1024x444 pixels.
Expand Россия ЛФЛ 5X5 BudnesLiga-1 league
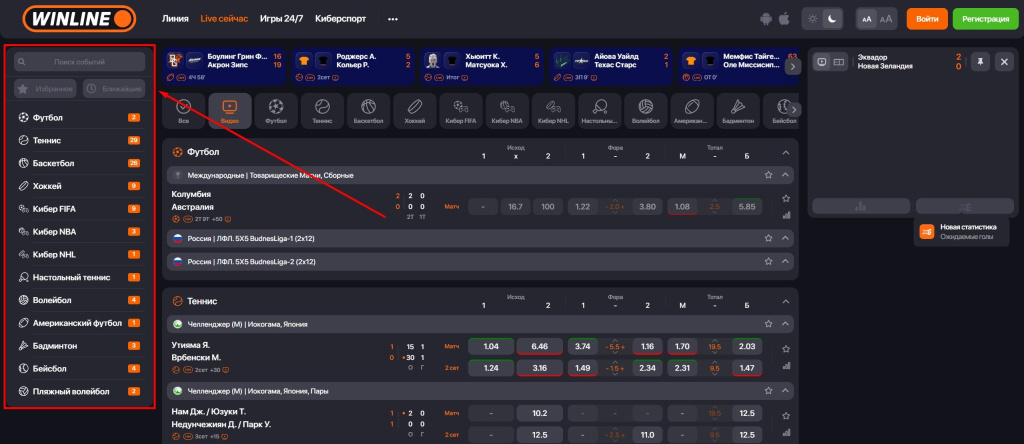pyautogui.click(x=785, y=239)
